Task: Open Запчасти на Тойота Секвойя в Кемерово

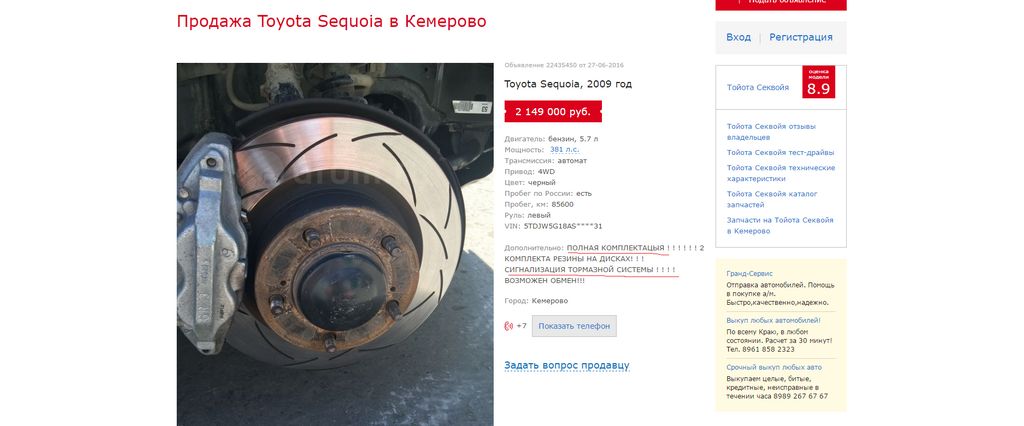Action: pos(780,225)
